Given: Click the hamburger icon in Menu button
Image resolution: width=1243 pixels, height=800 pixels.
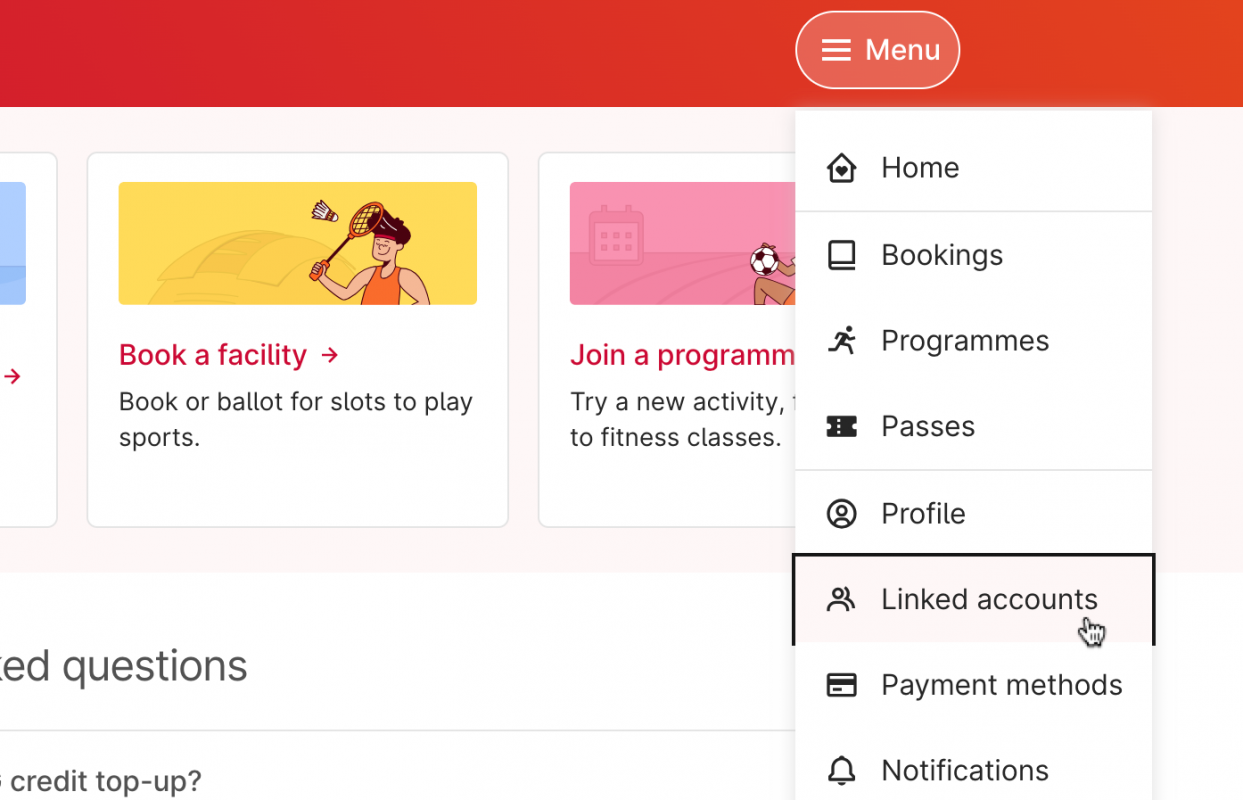Looking at the screenshot, I should coord(836,50).
